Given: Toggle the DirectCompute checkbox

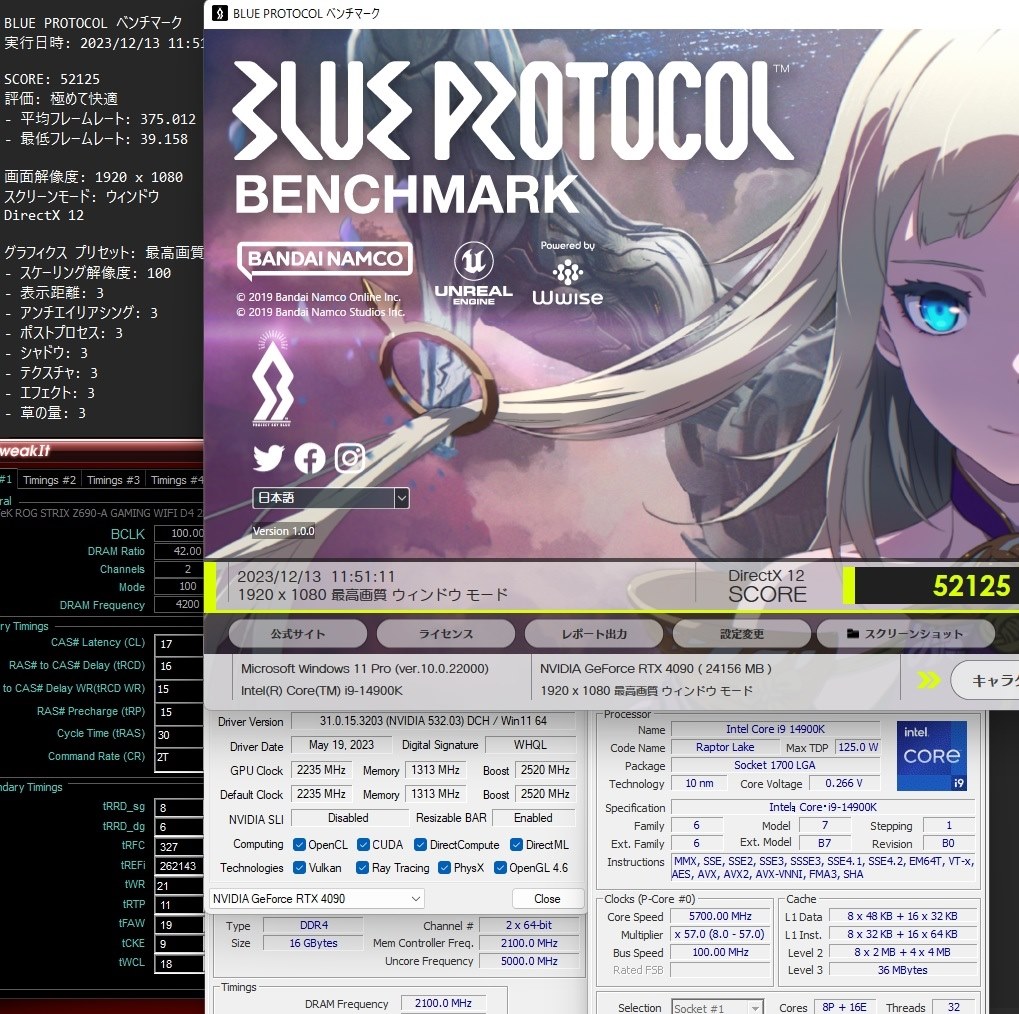Looking at the screenshot, I should tap(420, 844).
